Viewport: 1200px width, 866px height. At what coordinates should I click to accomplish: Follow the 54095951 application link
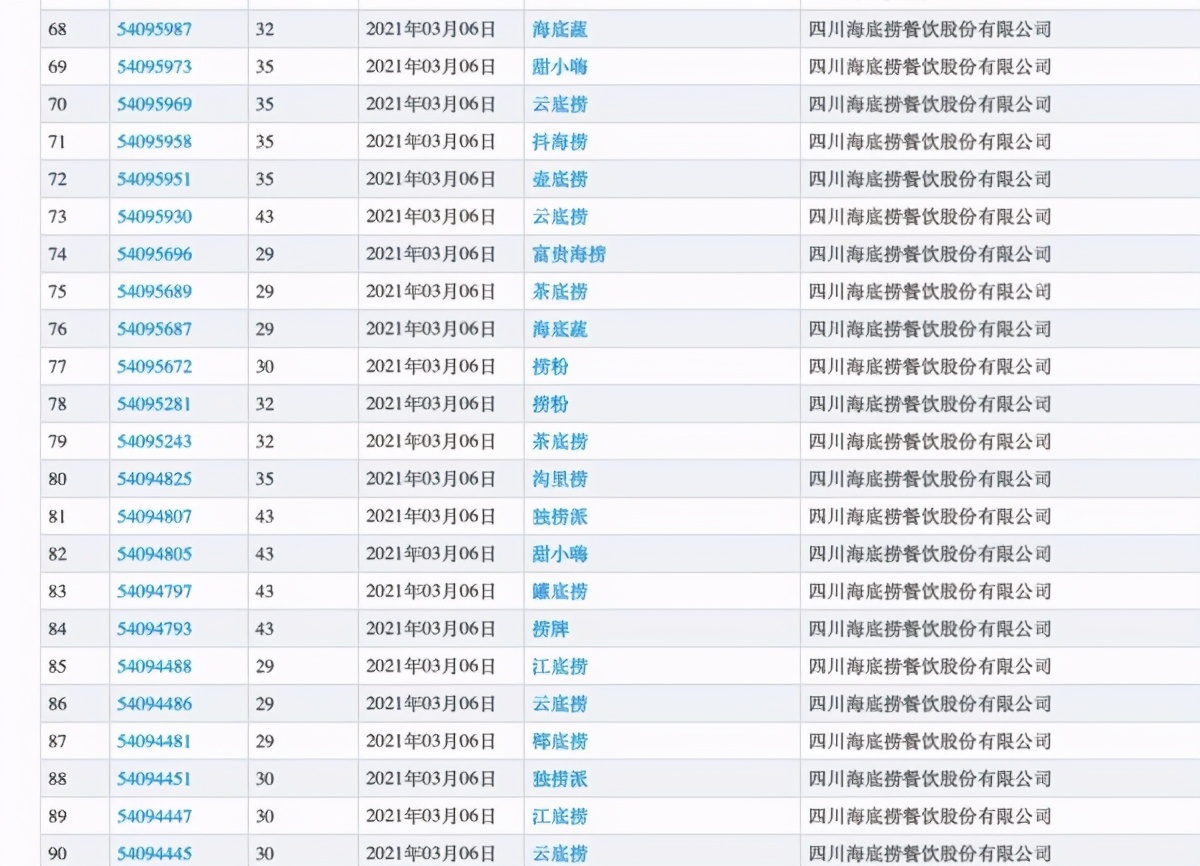pyautogui.click(x=154, y=179)
